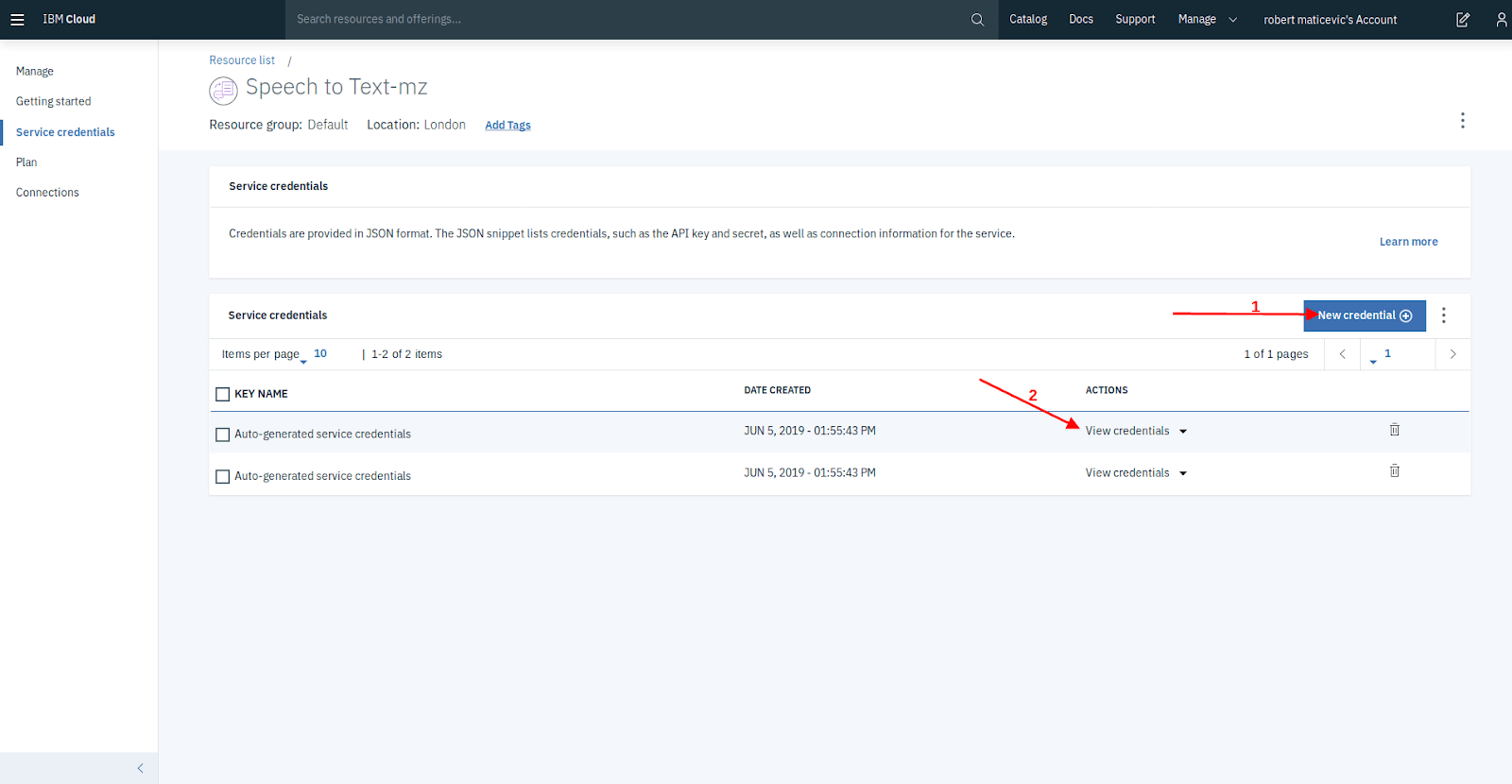Open Service credentials in sidebar
This screenshot has height=784, width=1512.
click(65, 132)
